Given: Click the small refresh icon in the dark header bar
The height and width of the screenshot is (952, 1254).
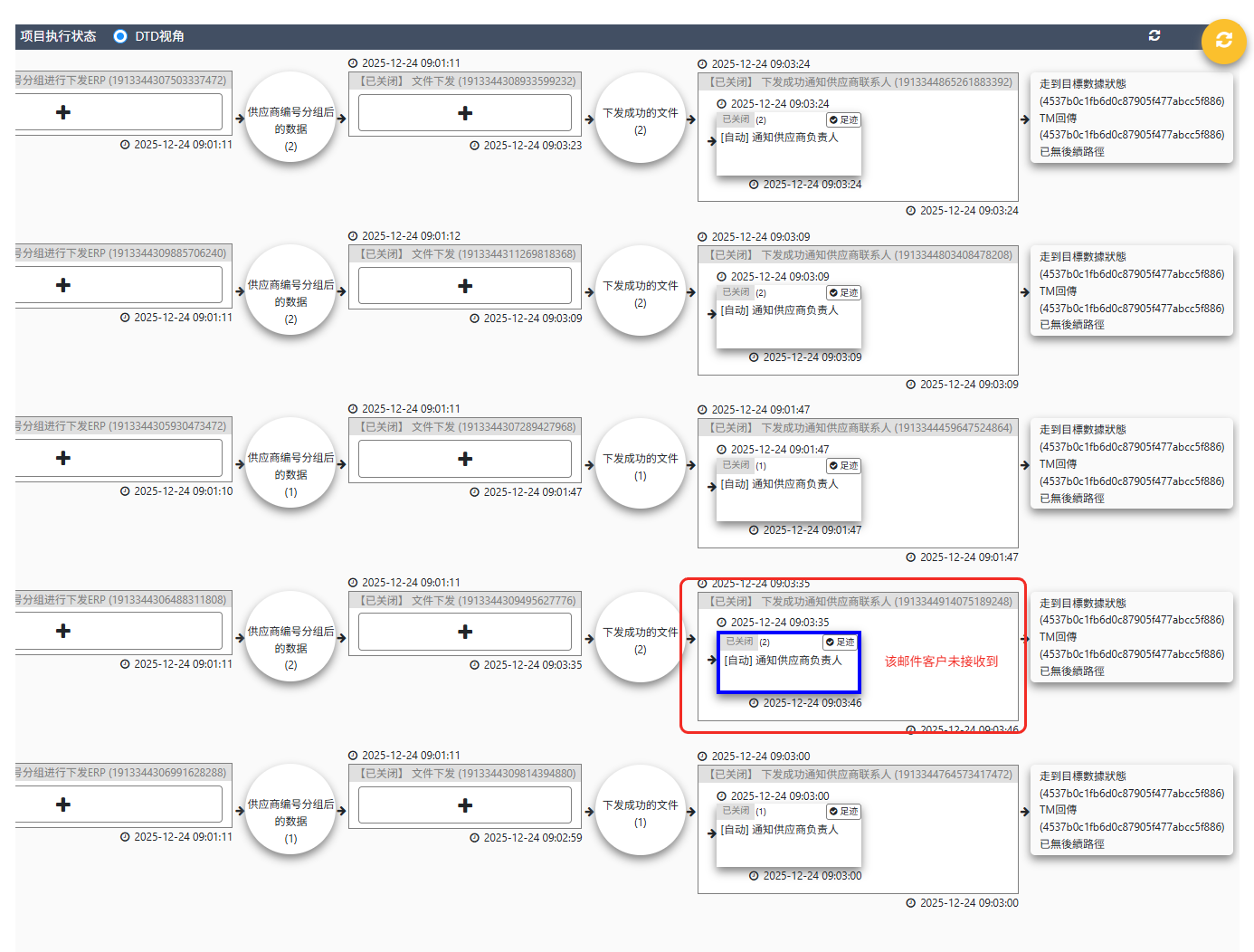Looking at the screenshot, I should [x=1154, y=35].
